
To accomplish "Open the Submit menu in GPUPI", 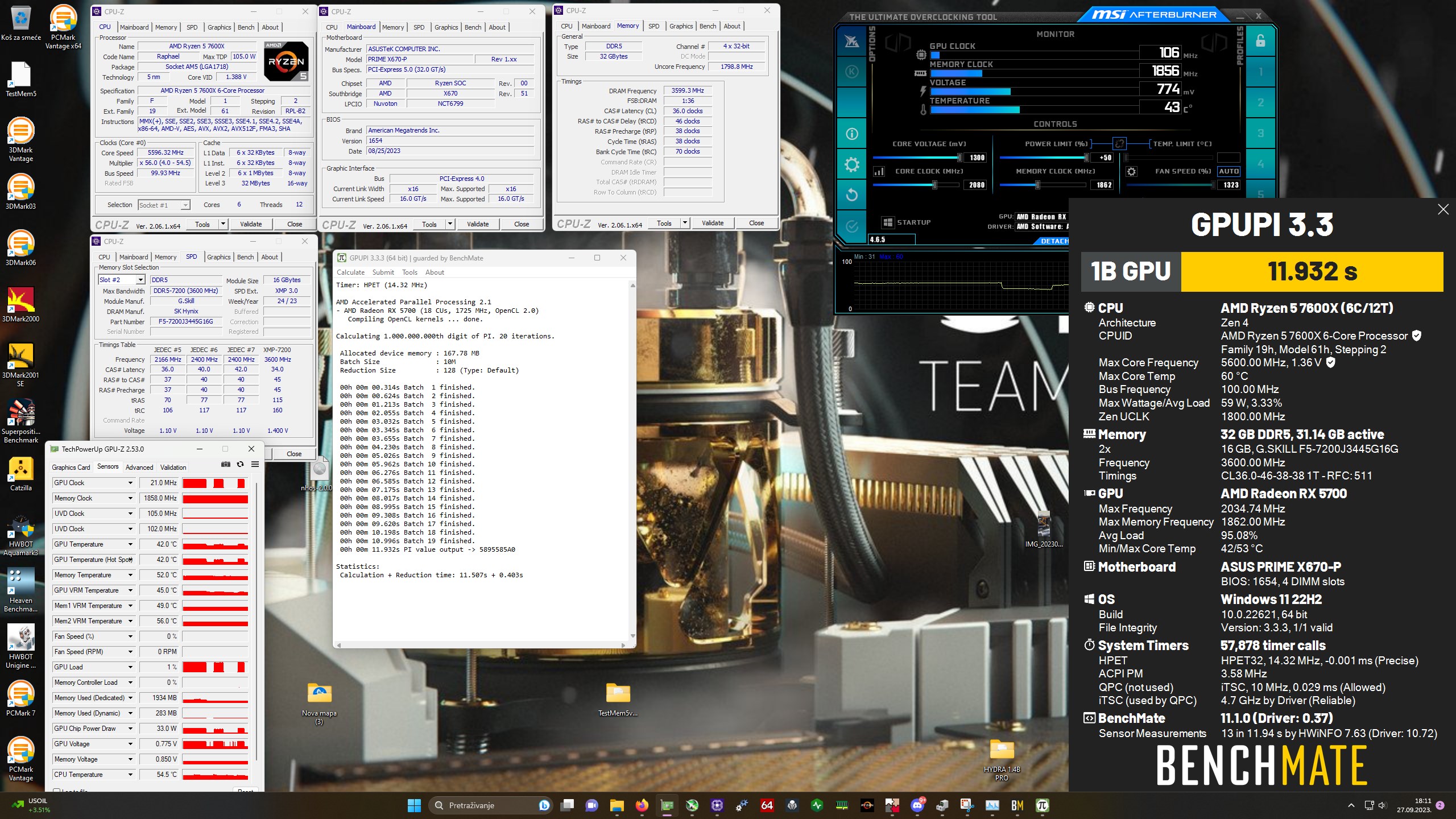I will click(383, 272).
